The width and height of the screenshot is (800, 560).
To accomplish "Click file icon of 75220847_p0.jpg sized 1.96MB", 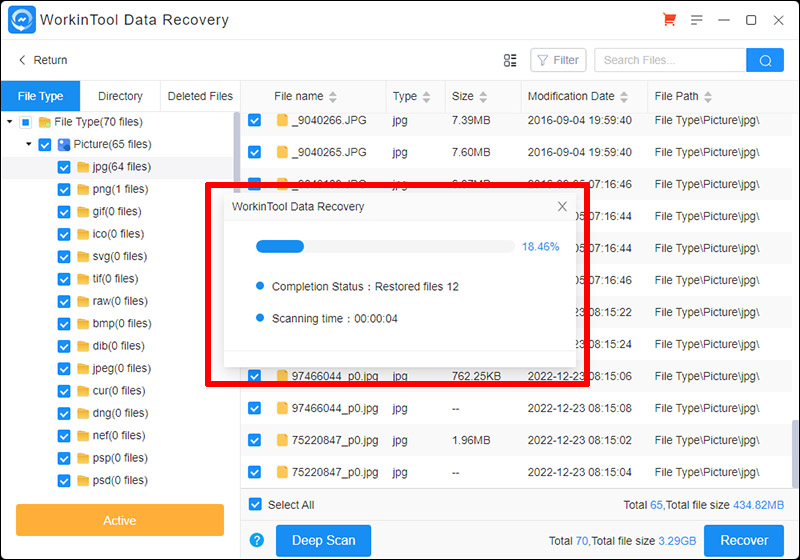I will (x=282, y=440).
